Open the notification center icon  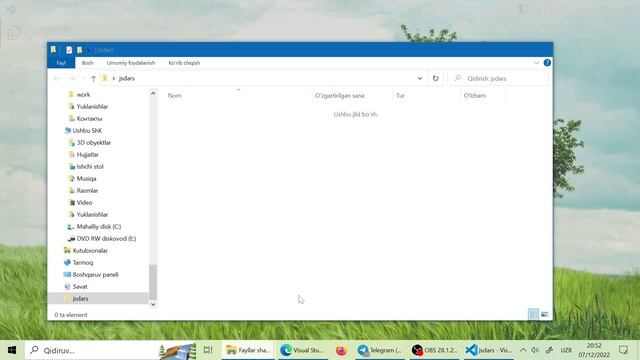point(623,350)
